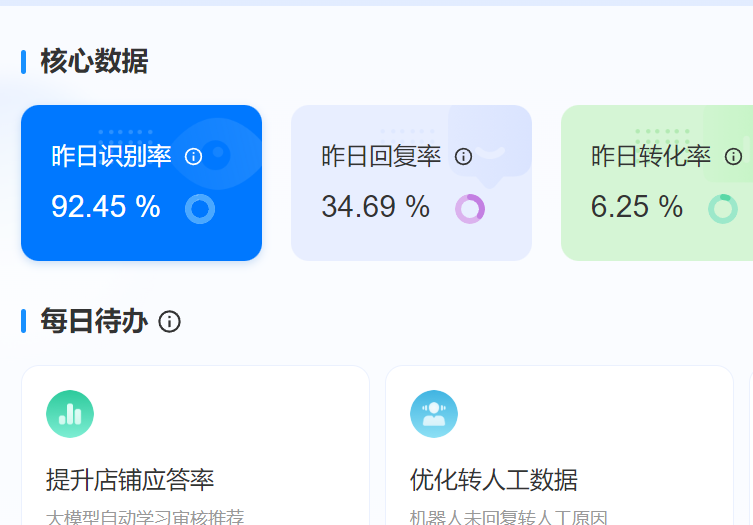Click the 大模型自动学习审核推荐 description
This screenshot has height=525, width=753.
click(145, 517)
